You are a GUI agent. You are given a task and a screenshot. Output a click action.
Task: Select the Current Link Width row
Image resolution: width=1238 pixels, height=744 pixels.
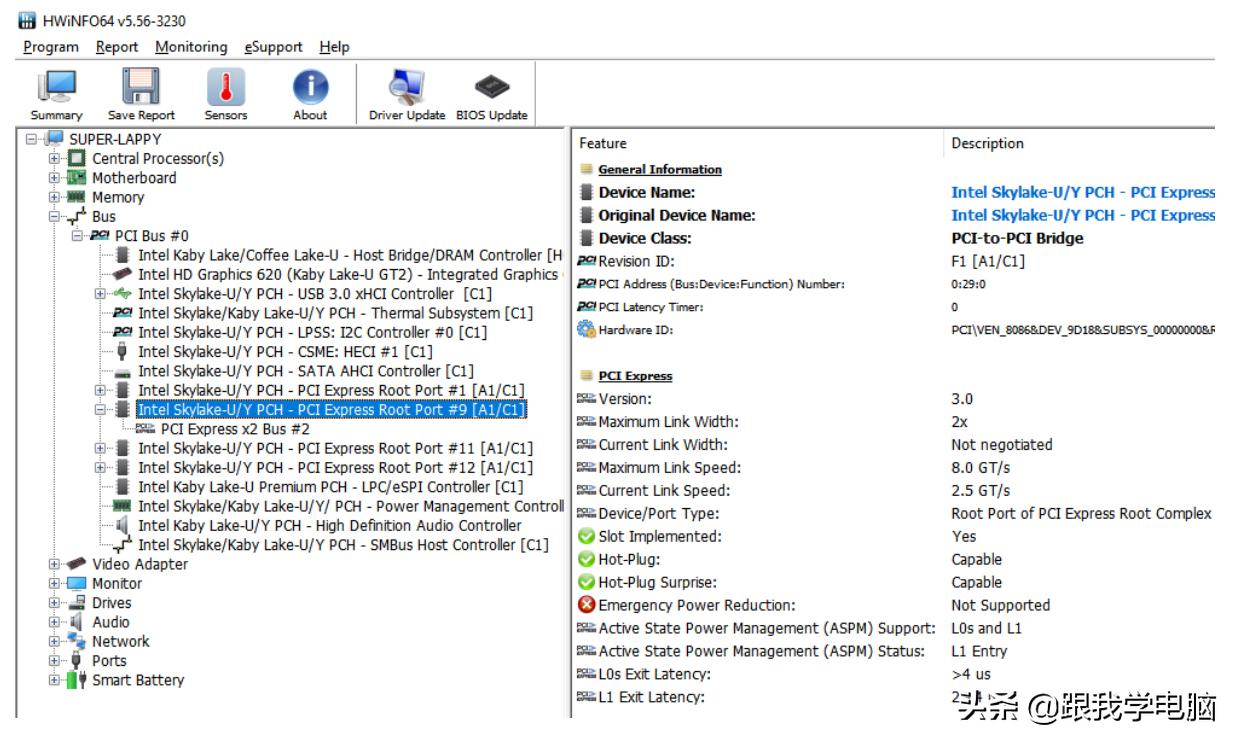[x=895, y=444]
